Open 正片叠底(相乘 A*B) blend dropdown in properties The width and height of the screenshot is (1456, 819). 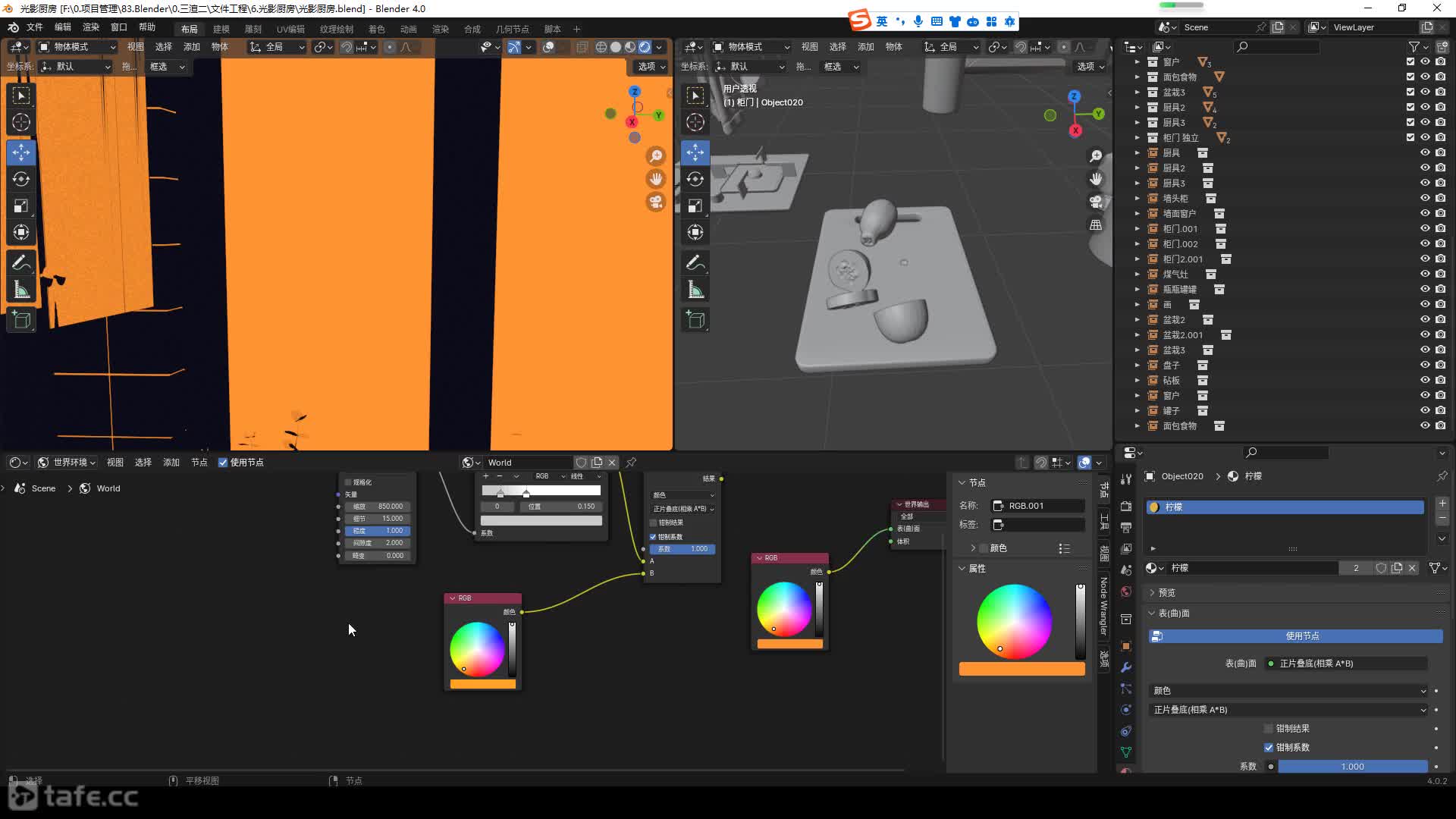tap(1289, 710)
